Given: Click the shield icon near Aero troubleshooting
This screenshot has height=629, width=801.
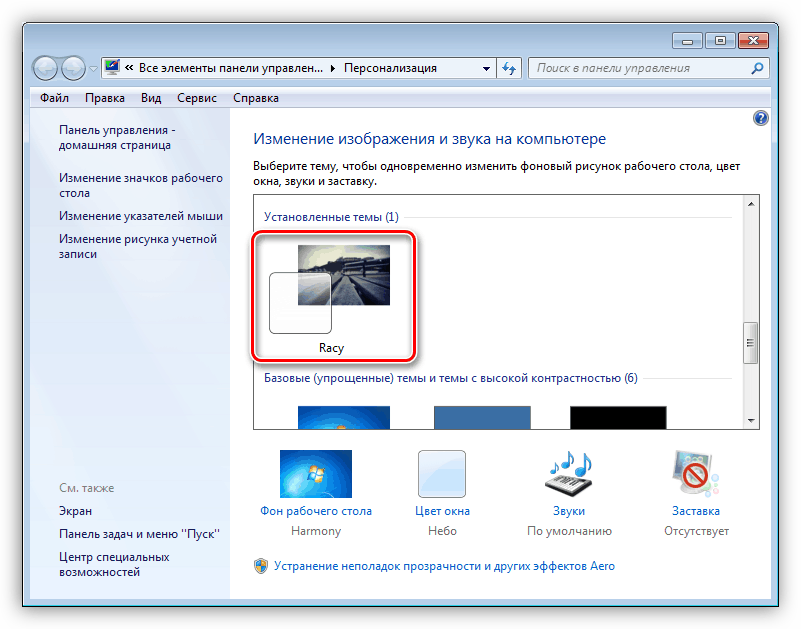Looking at the screenshot, I should [261, 566].
